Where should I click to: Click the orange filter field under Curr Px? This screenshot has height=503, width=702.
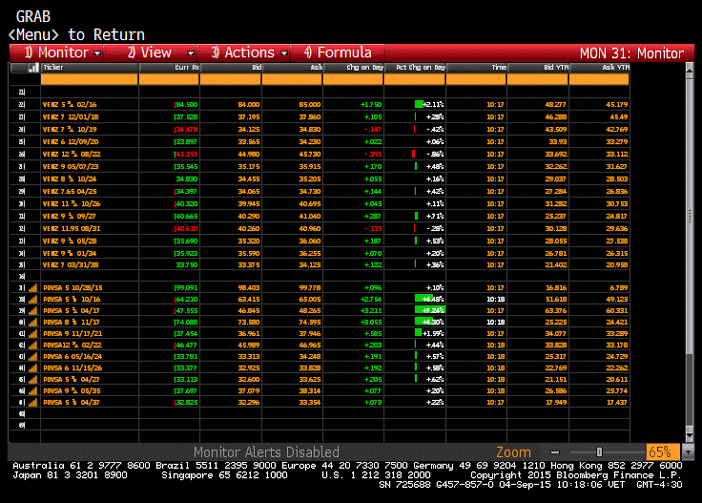pos(169,80)
